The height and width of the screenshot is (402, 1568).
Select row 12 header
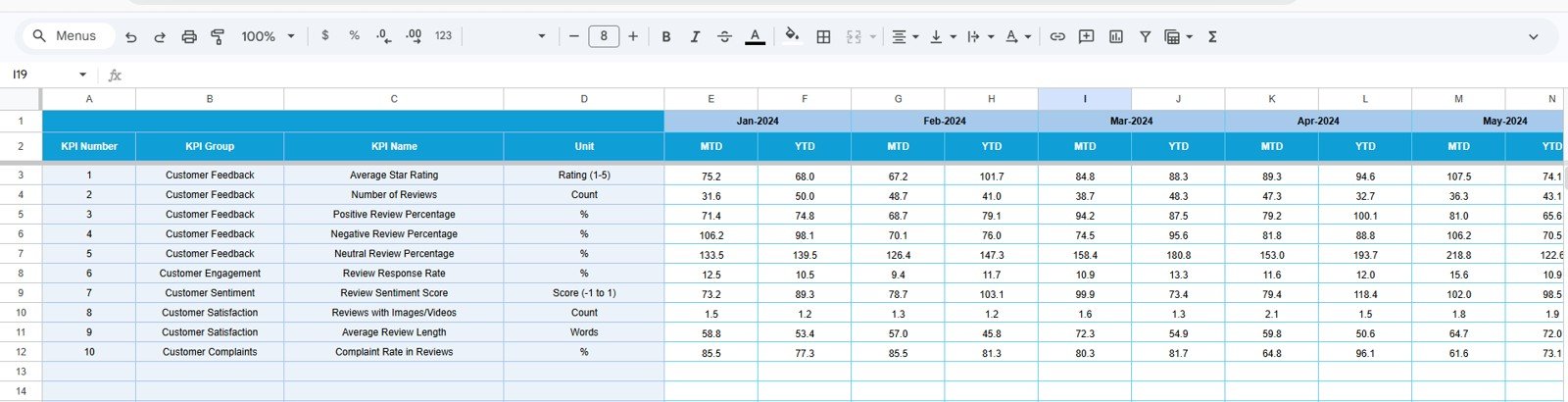(21, 352)
